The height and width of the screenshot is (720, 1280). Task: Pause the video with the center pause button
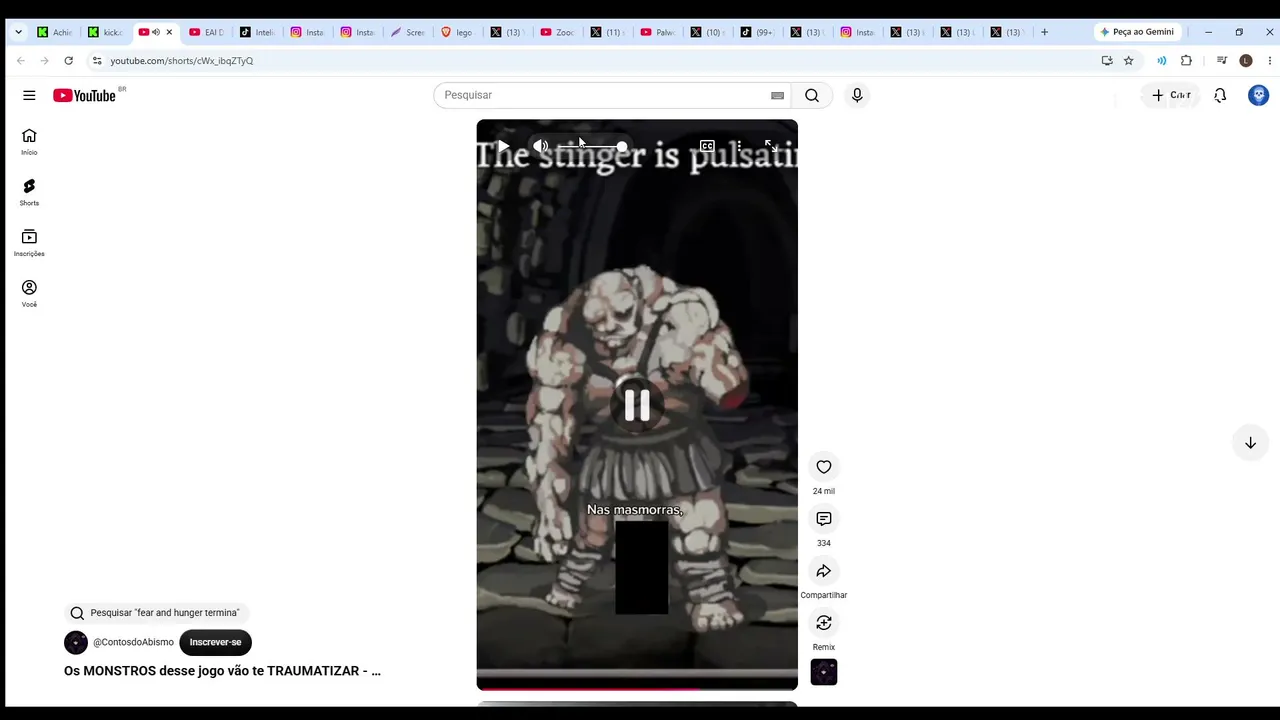(x=637, y=405)
